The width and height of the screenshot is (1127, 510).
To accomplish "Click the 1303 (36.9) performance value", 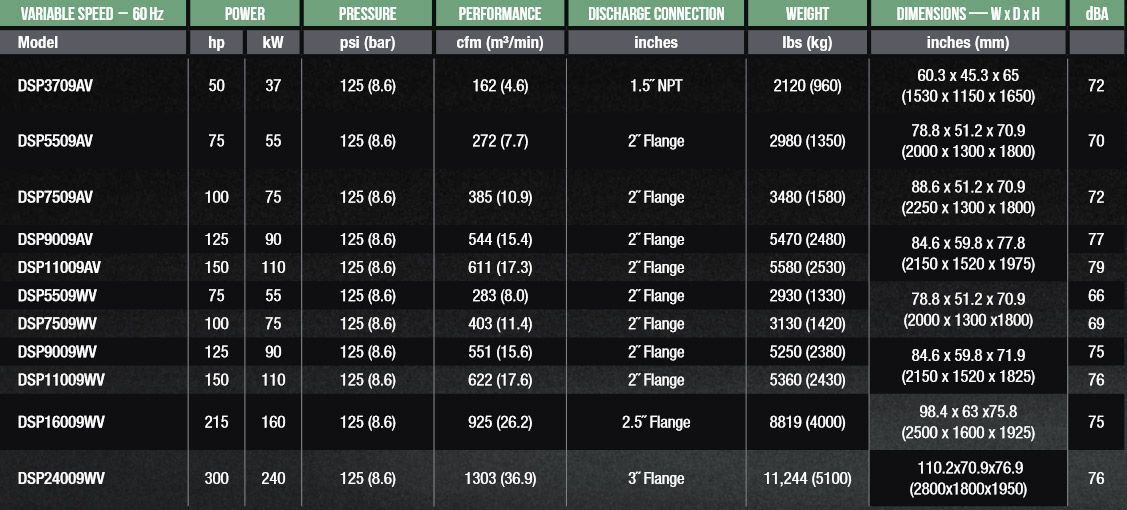I will coord(500,479).
